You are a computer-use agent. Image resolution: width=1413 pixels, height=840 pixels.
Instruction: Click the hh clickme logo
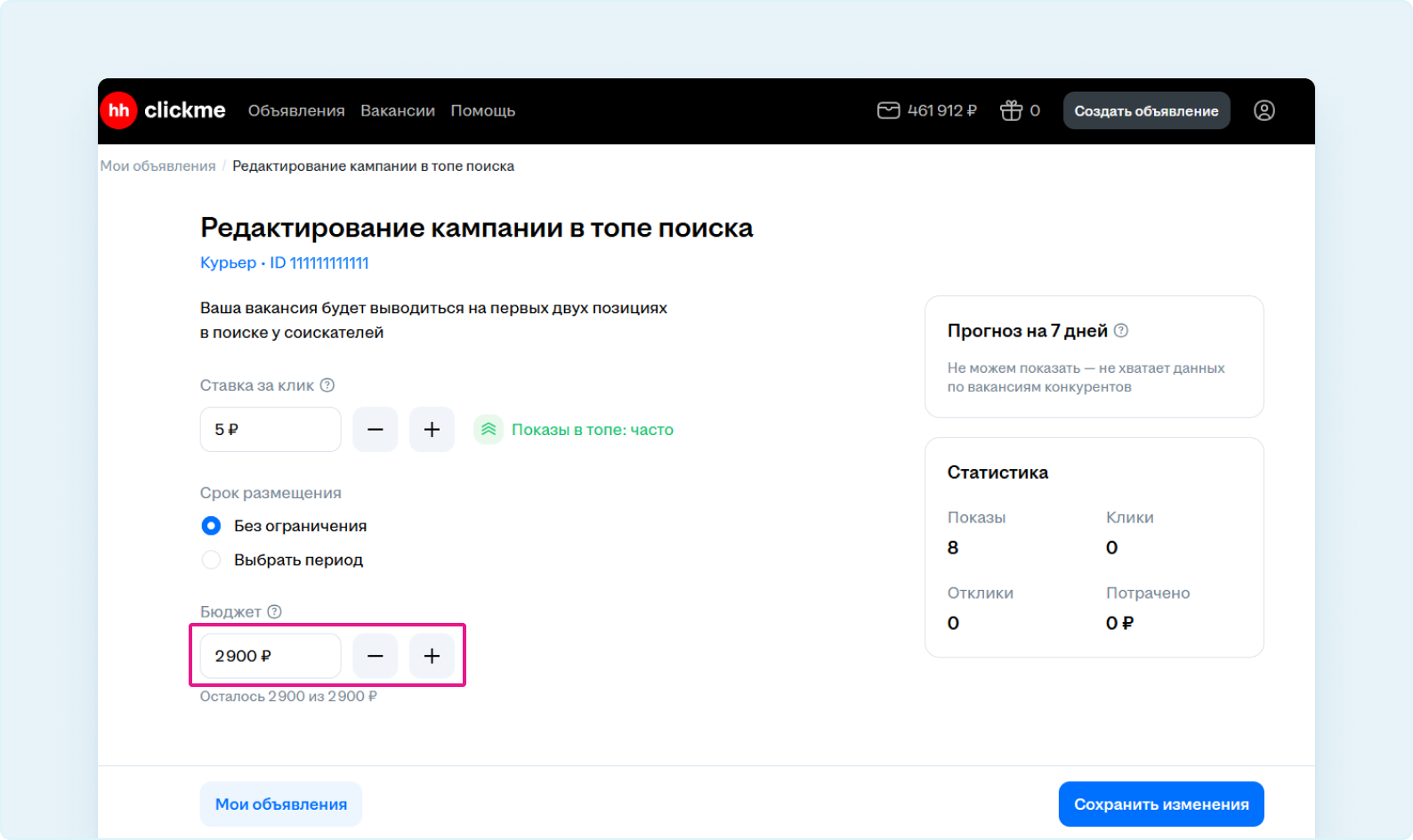(163, 110)
